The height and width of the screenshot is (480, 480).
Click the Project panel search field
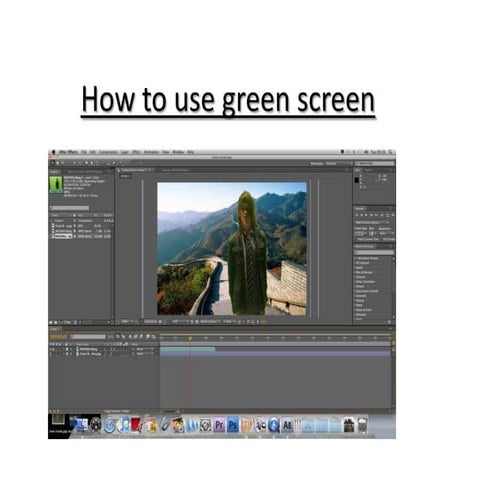[x=70, y=208]
